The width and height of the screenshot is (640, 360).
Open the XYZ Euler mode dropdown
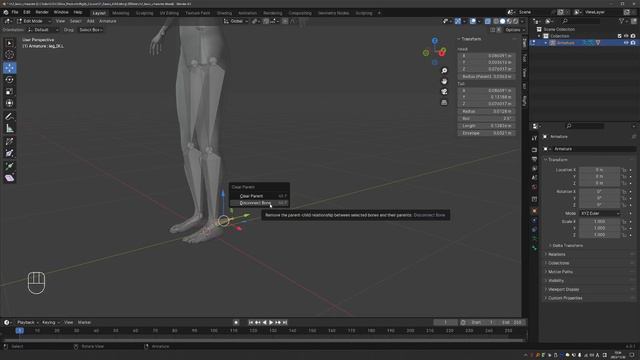coord(600,213)
